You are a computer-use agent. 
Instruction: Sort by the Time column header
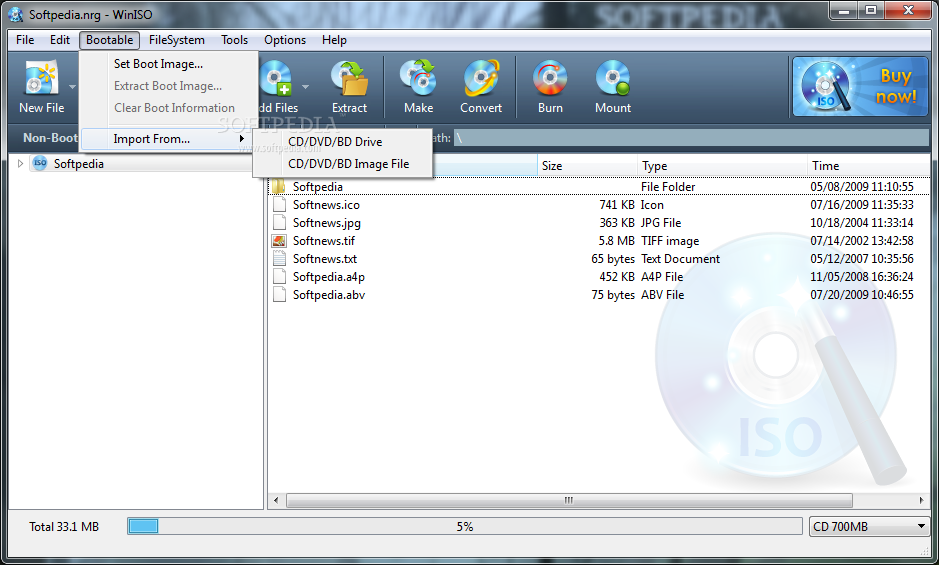(868, 166)
